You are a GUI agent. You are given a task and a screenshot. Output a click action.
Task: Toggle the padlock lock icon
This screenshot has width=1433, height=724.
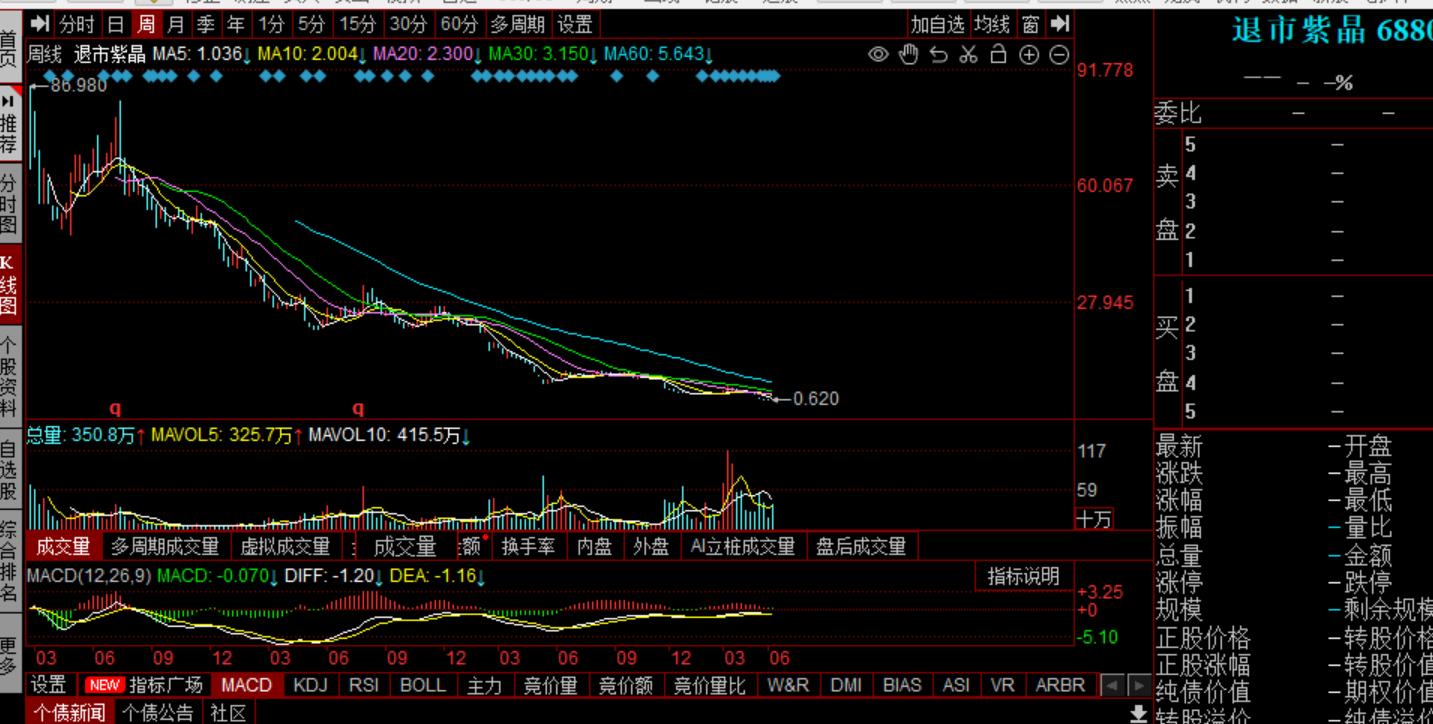pyautogui.click(x=998, y=55)
